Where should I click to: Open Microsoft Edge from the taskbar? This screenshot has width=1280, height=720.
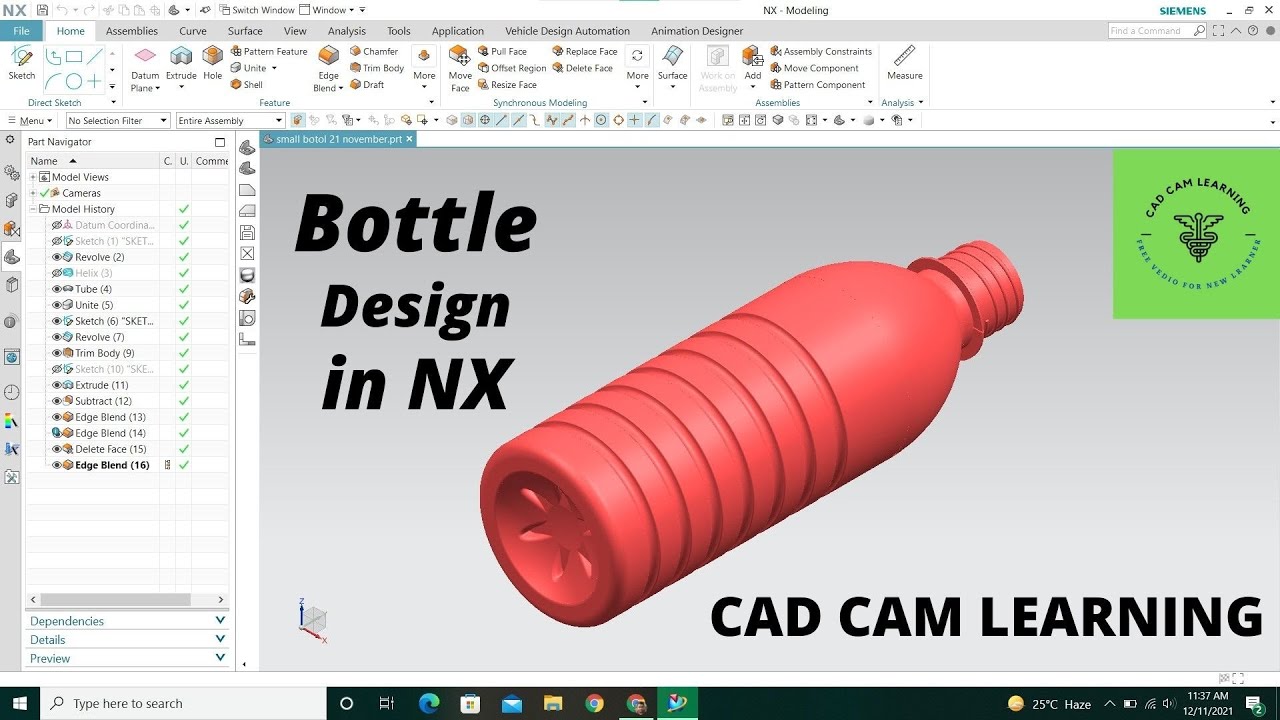[x=429, y=703]
